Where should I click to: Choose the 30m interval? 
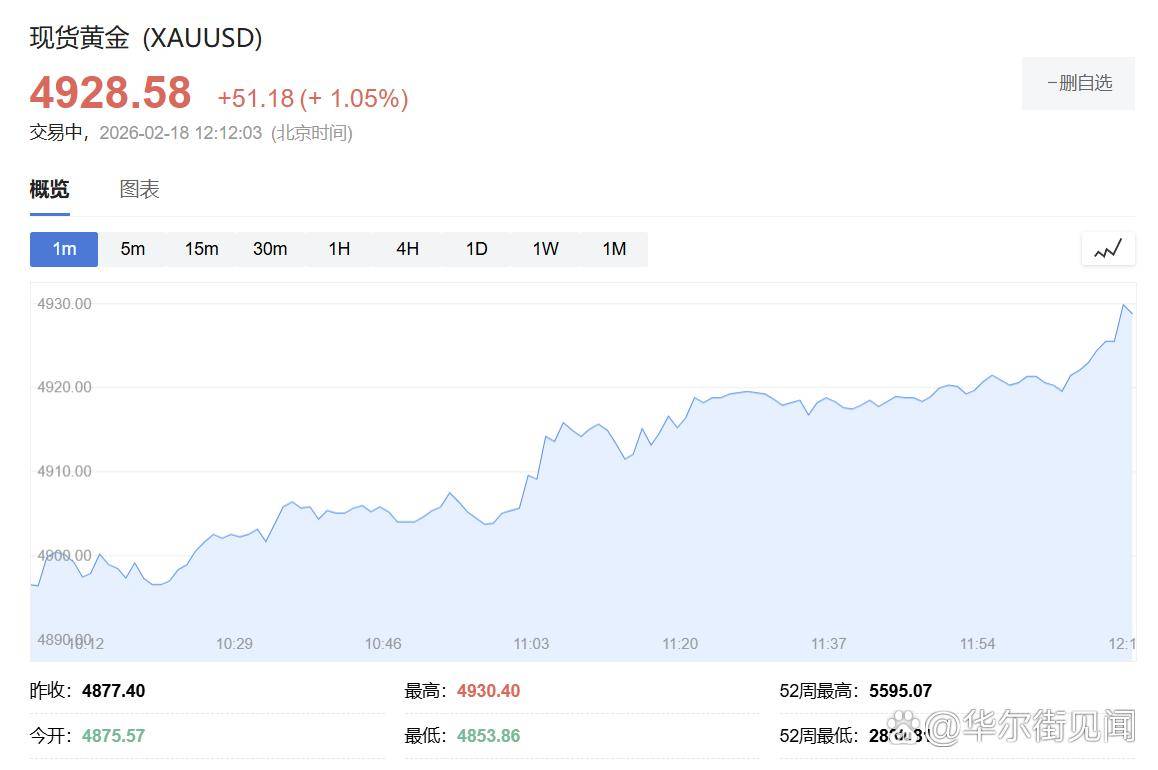270,249
